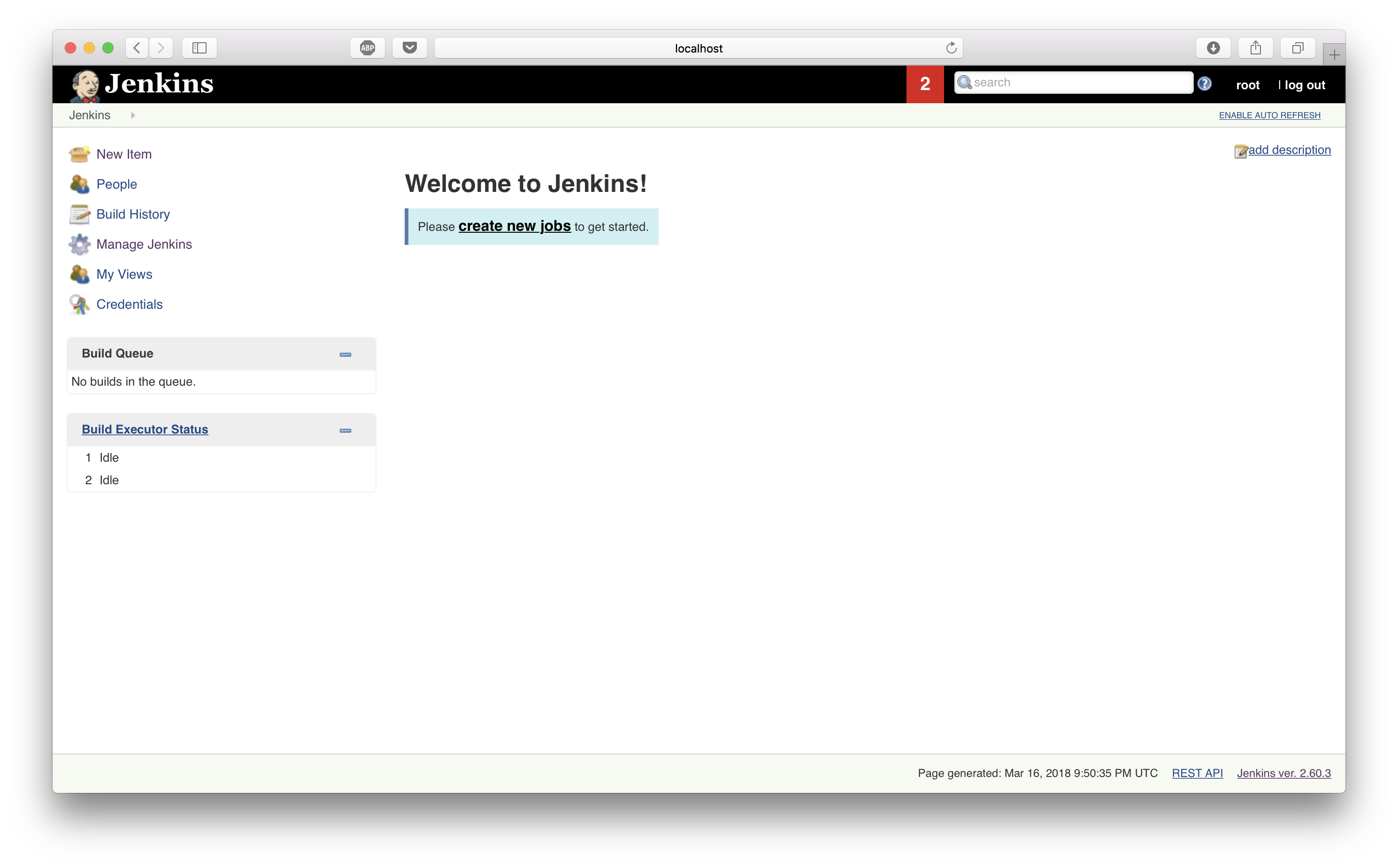Open the REST API footer link
Image resolution: width=1398 pixels, height=868 pixels.
(x=1197, y=773)
